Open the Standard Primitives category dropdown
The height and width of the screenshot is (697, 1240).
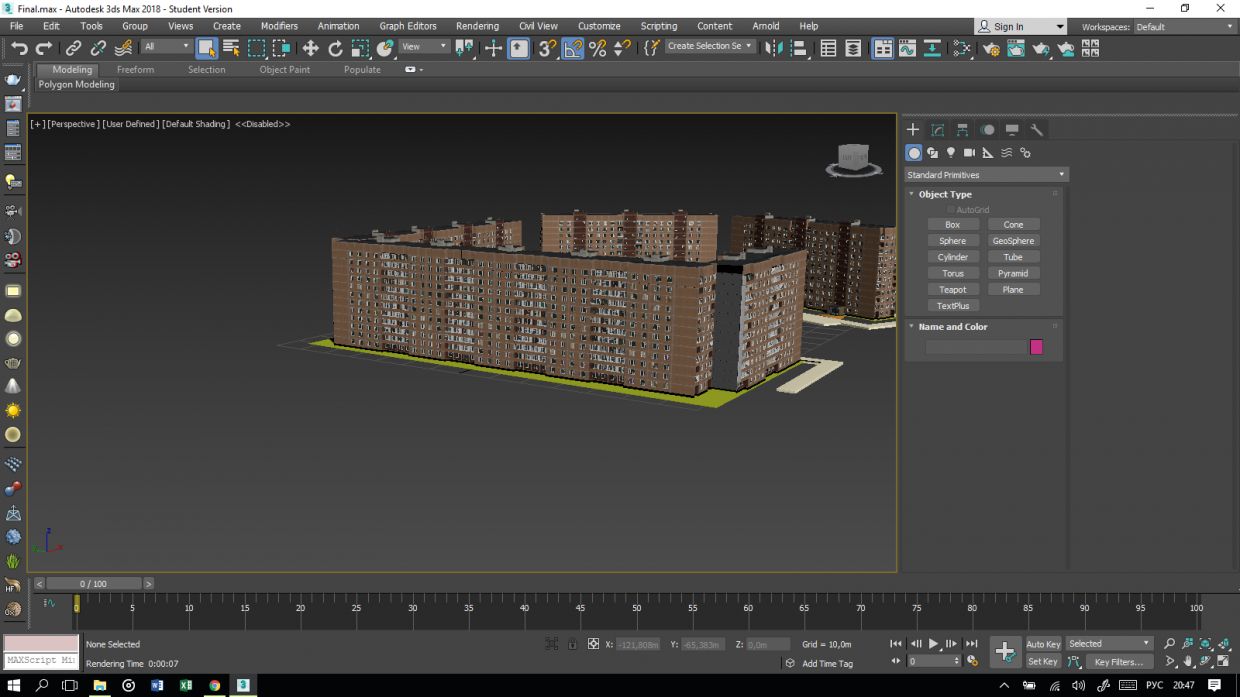click(x=986, y=175)
